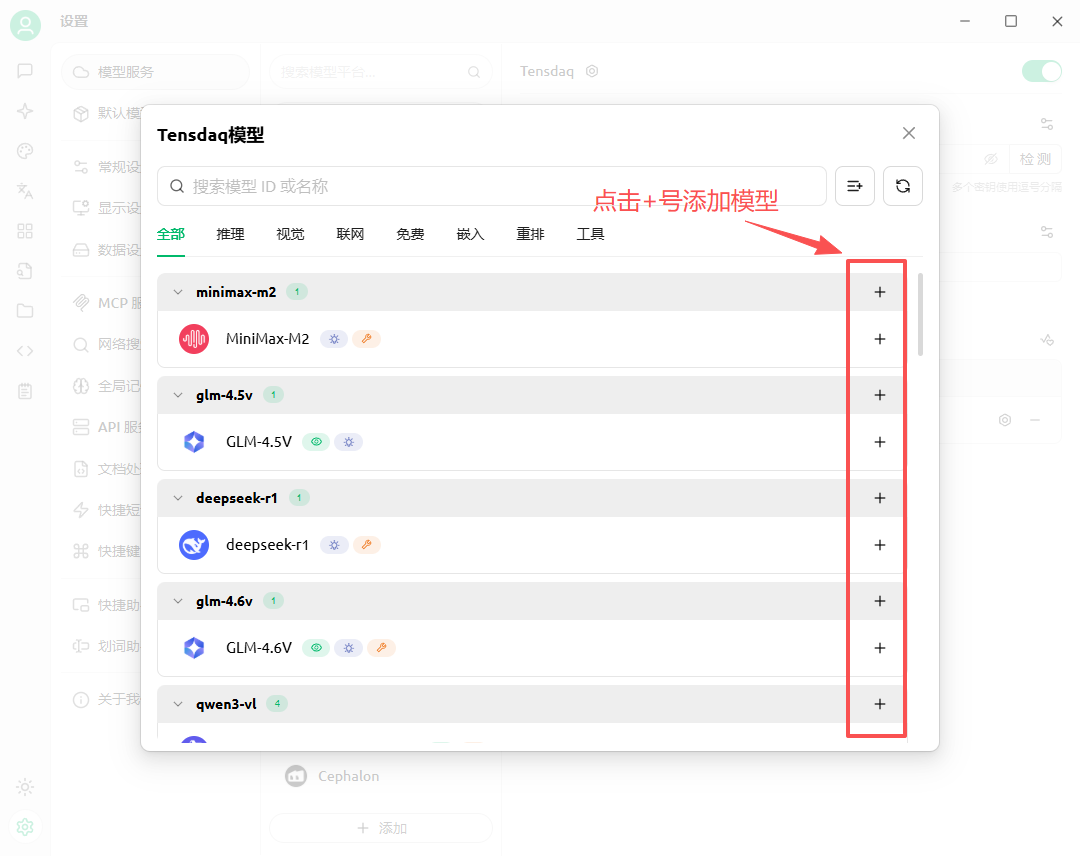Screen dimensions: 1080x856
Task: Click the add-all-to-list button beside the search box
Action: pos(855,186)
